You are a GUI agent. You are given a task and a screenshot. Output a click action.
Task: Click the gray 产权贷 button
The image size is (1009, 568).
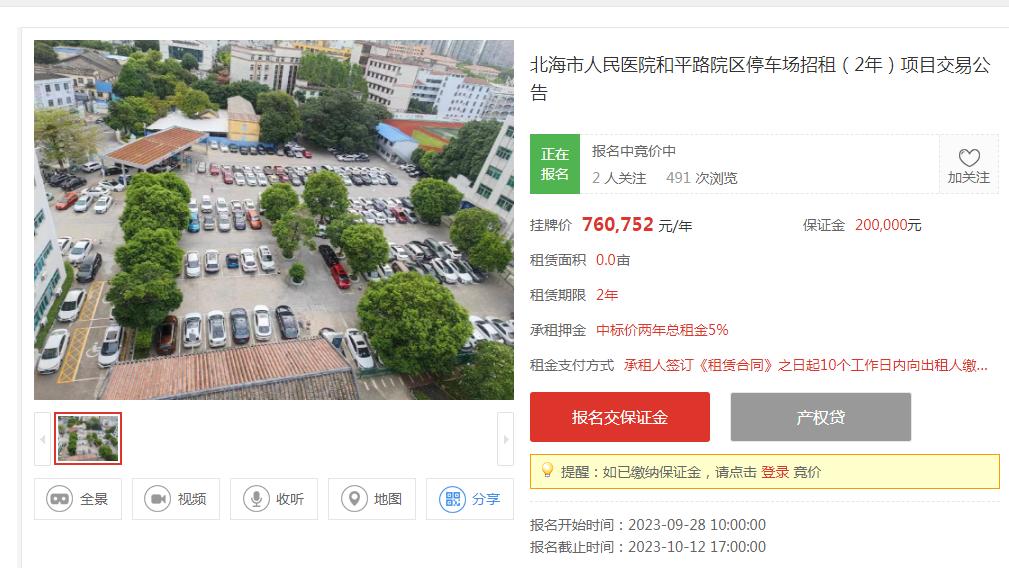coord(820,417)
